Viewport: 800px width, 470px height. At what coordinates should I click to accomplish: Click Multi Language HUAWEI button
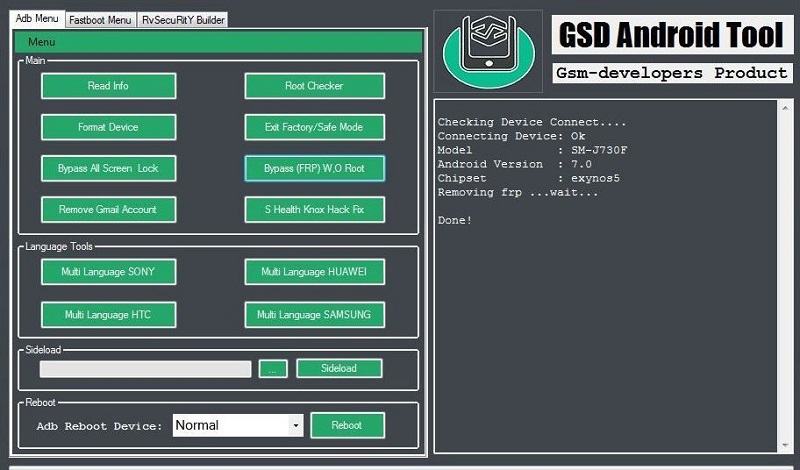pos(314,271)
